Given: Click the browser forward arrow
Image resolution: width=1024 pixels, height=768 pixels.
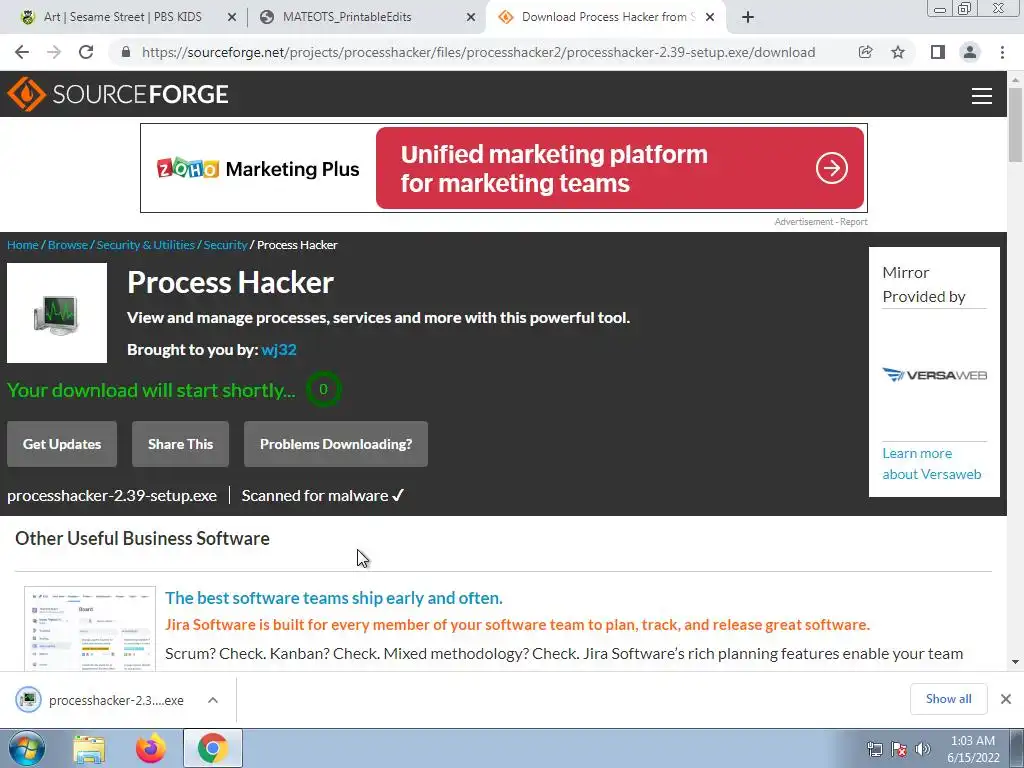Looking at the screenshot, I should 54,52.
